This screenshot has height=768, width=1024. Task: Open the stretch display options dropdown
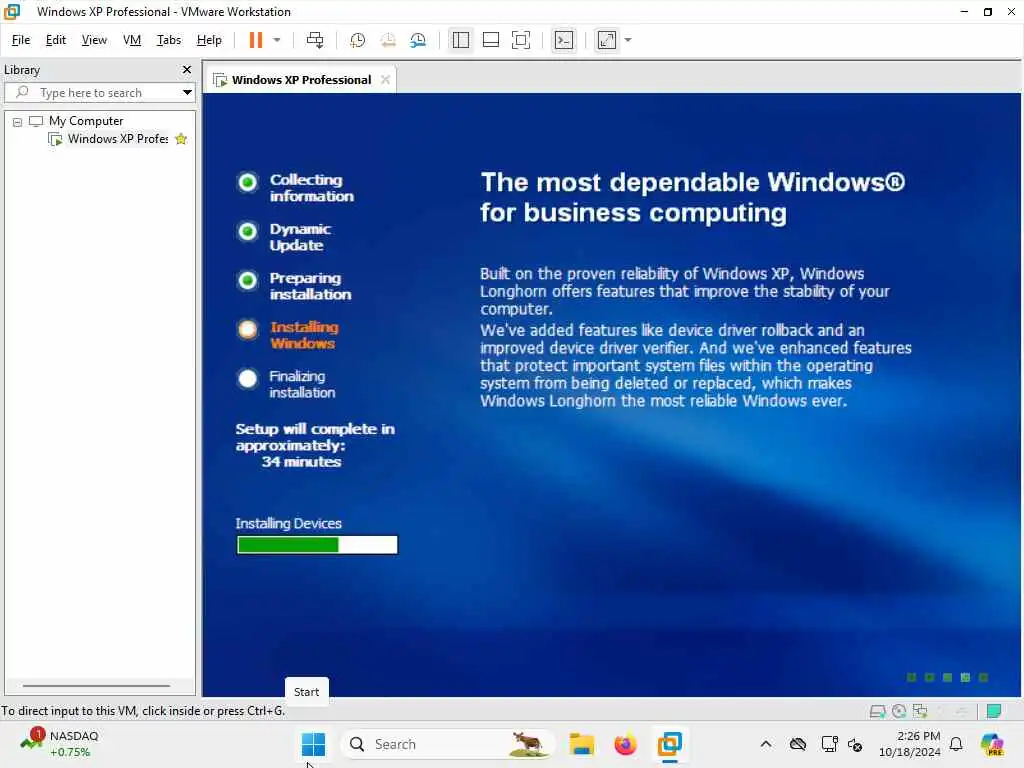click(x=628, y=40)
